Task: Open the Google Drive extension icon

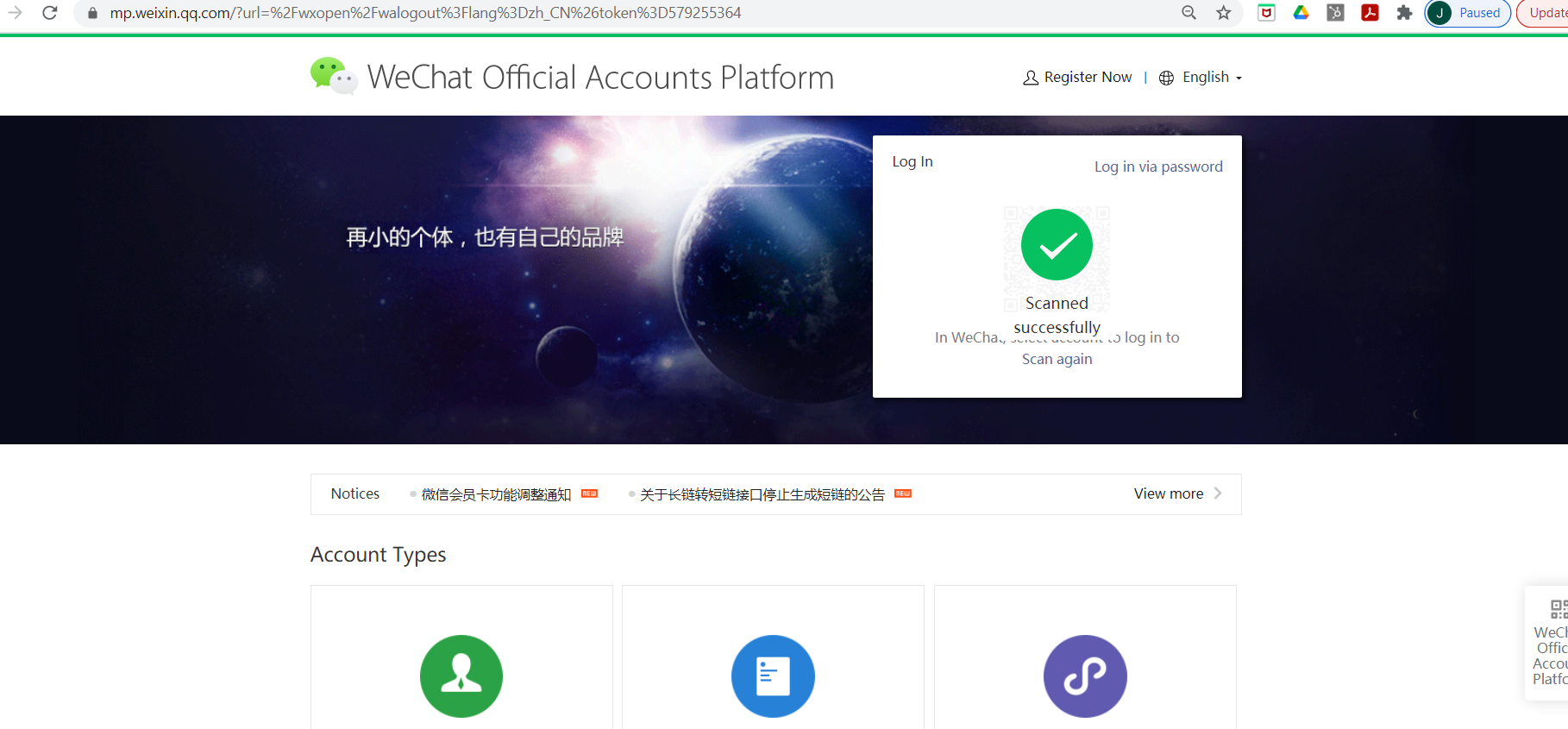Action: click(1301, 13)
